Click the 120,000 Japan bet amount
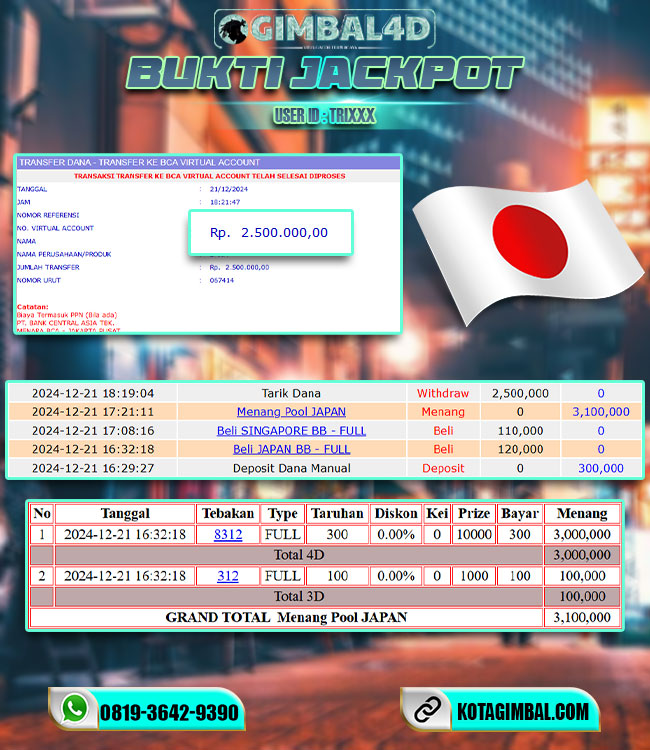Image resolution: width=650 pixels, height=750 pixels. pyautogui.click(x=520, y=449)
